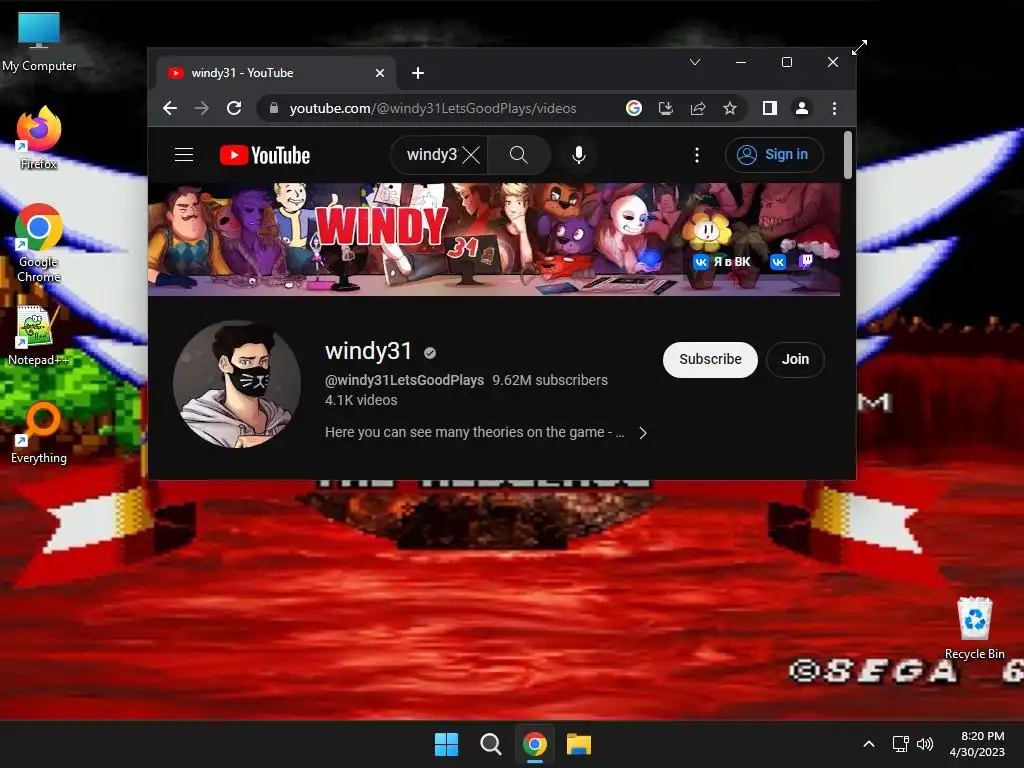
Task: Join windy31 channel membership
Action: tap(795, 359)
